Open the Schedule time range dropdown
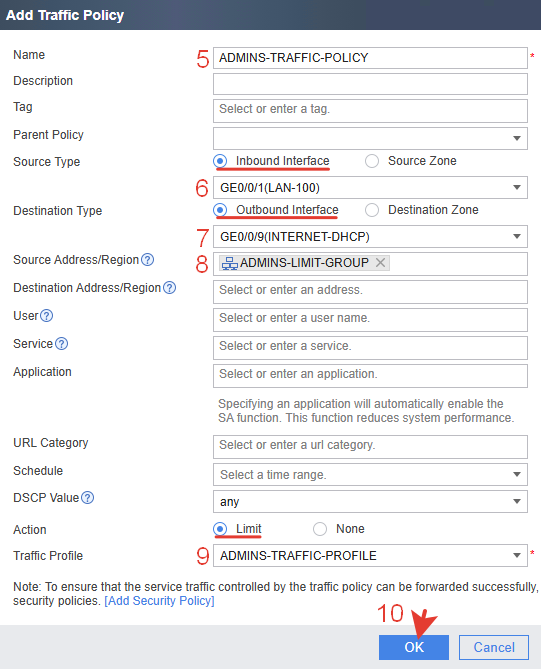 [x=370, y=474]
